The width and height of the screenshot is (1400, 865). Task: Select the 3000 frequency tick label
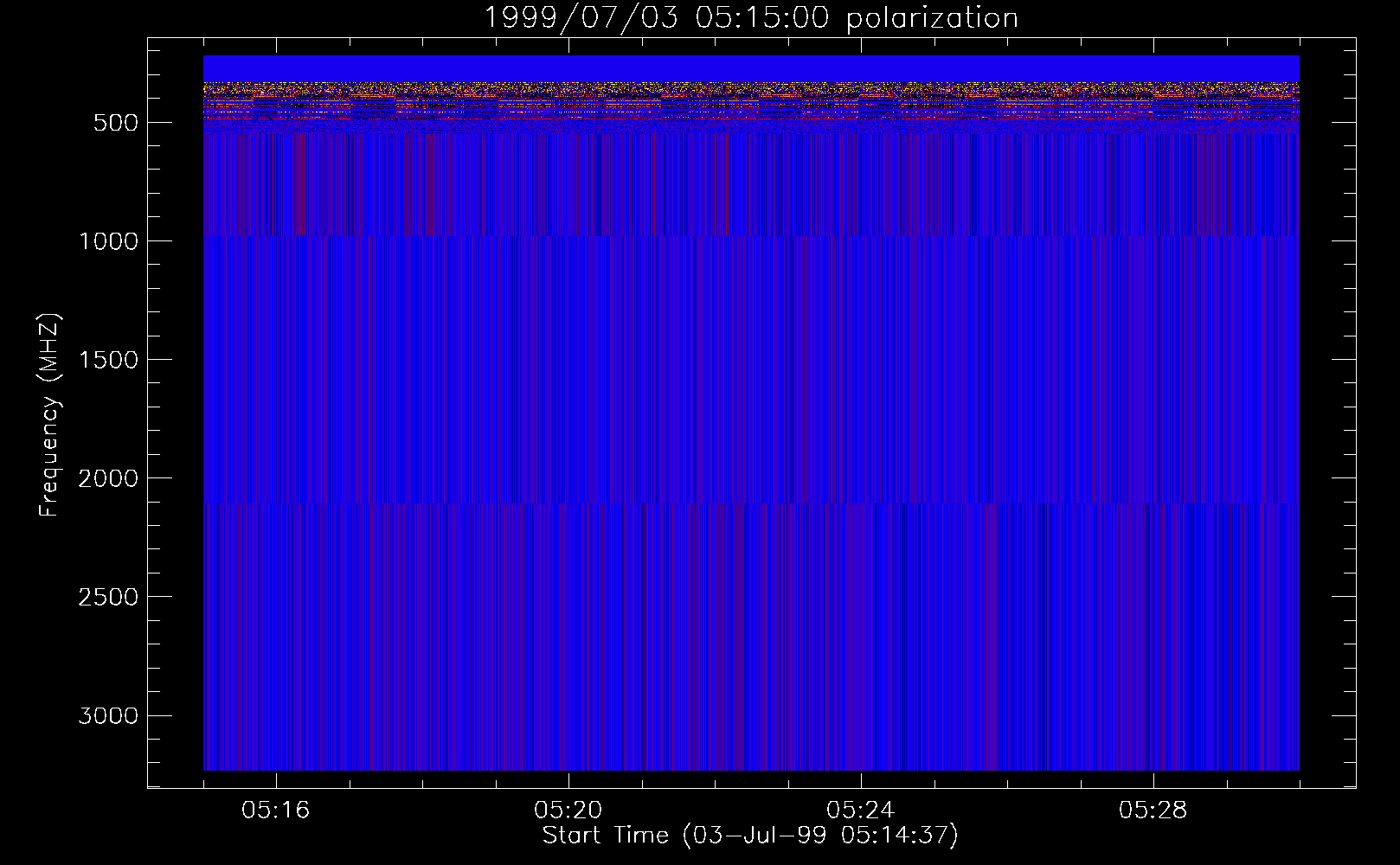108,716
